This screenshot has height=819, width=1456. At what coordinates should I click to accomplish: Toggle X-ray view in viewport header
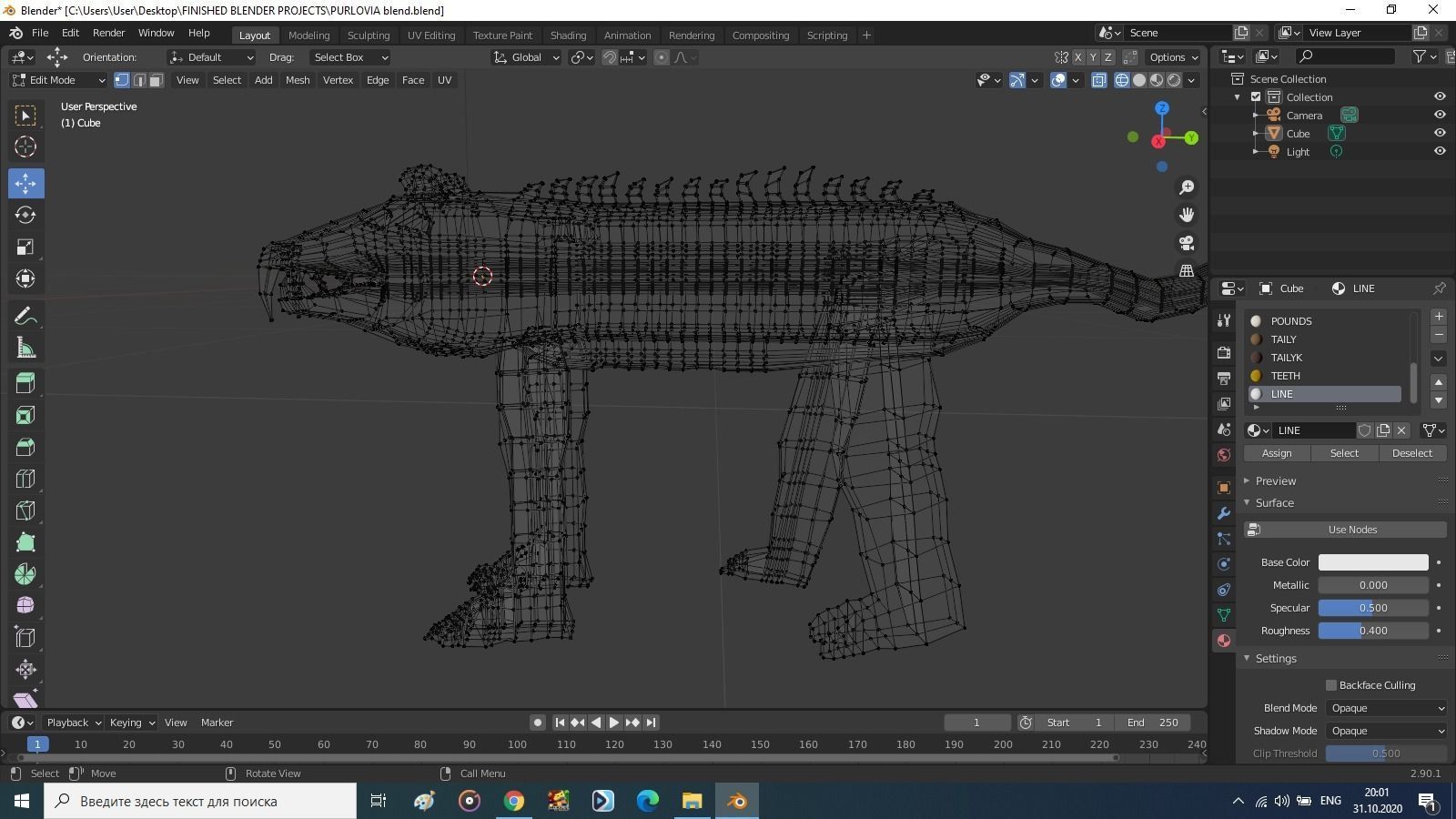coord(1099,80)
